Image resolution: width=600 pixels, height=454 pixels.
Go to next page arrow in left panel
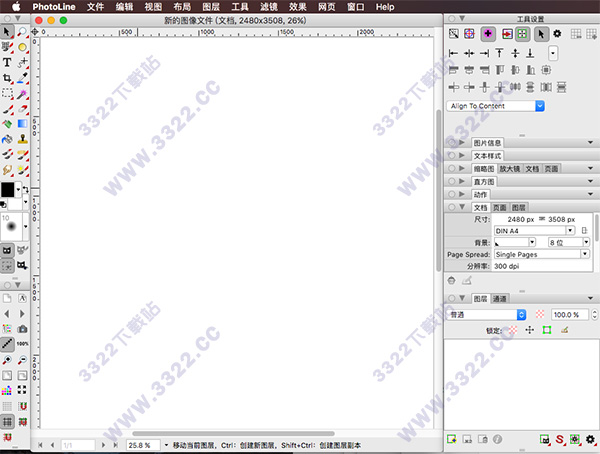[x=22, y=314]
